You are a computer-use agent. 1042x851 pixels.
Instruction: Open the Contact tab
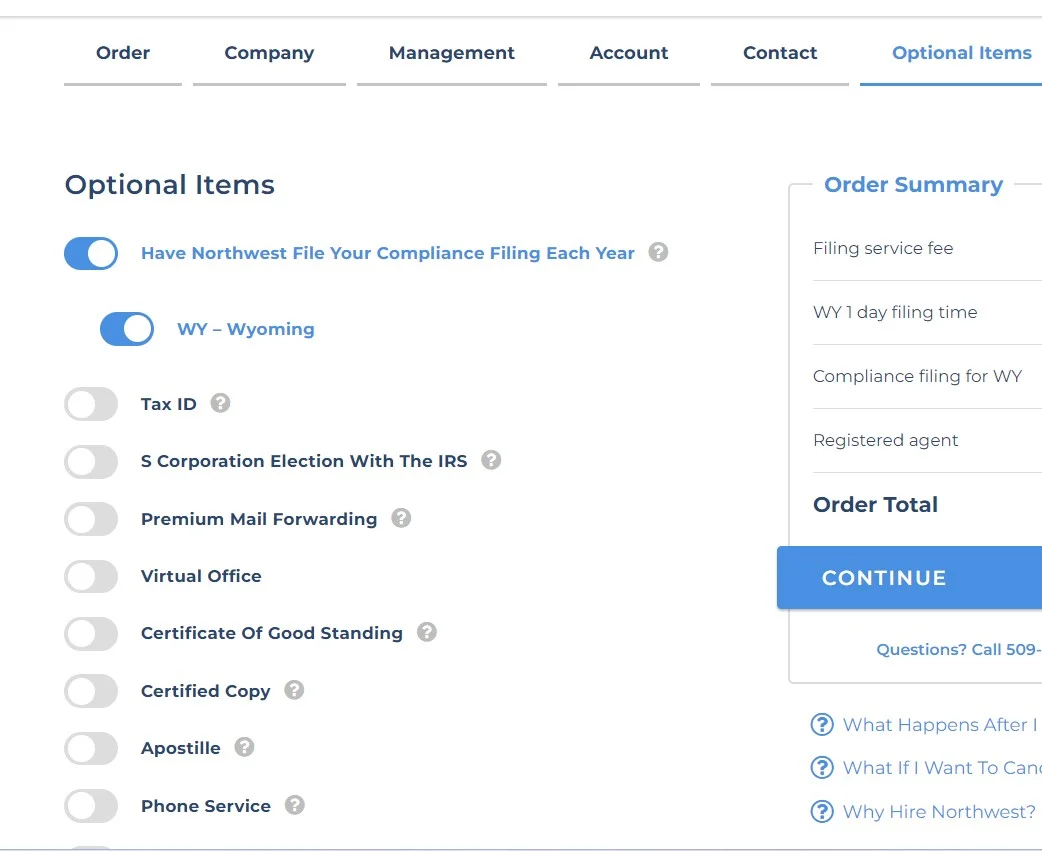click(x=780, y=54)
